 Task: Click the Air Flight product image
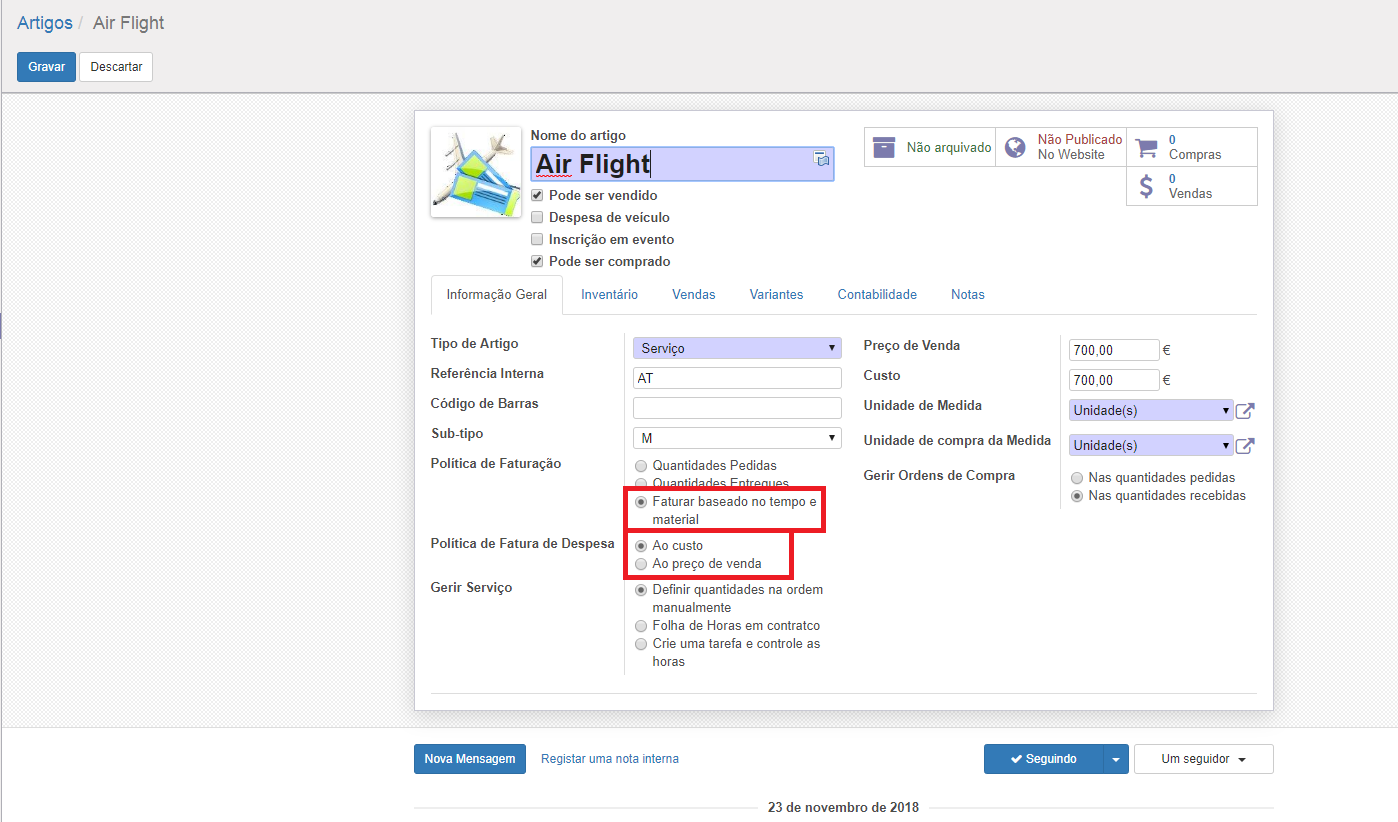[x=475, y=172]
